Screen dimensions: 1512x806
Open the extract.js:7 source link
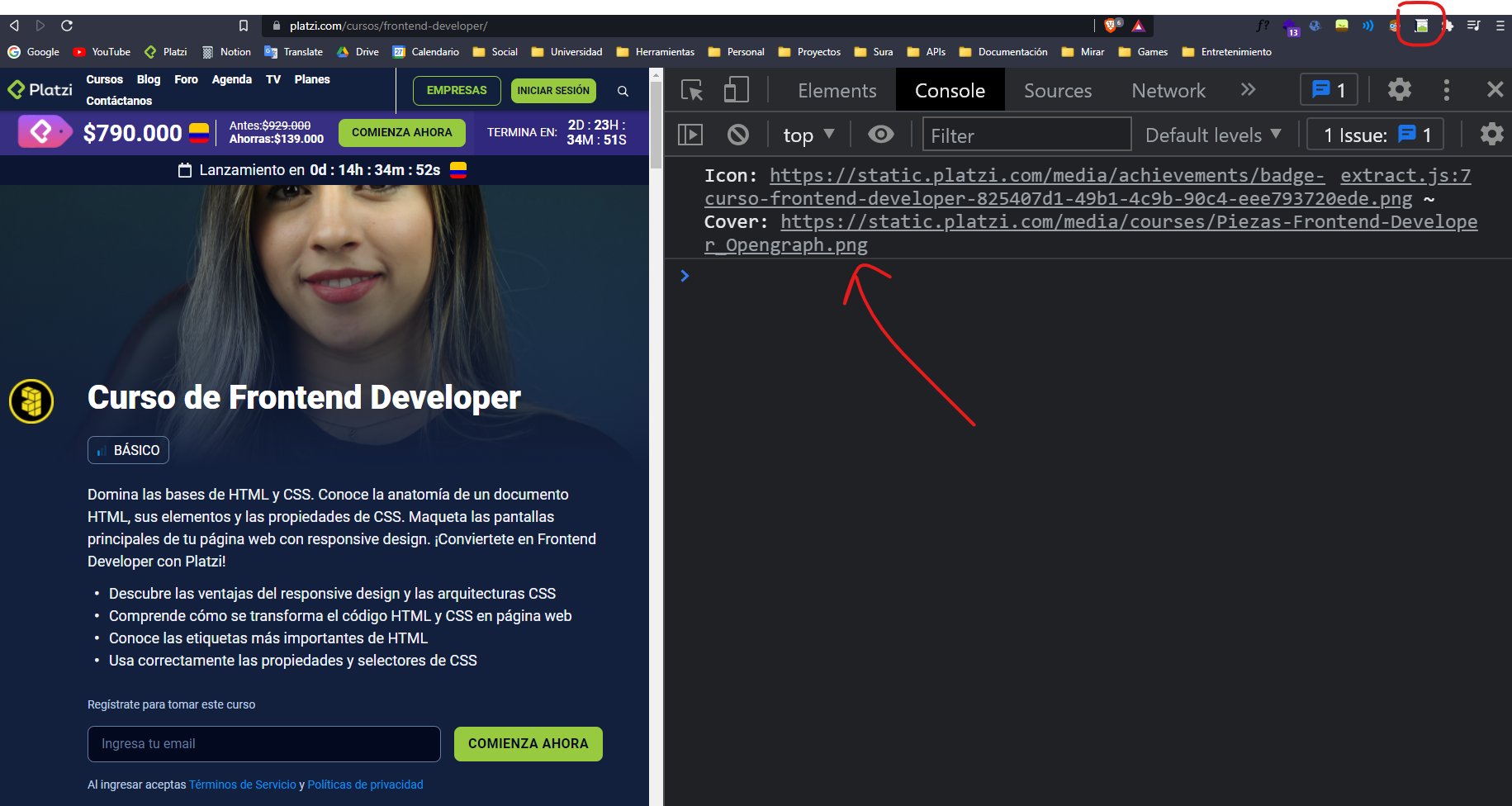[1405, 175]
